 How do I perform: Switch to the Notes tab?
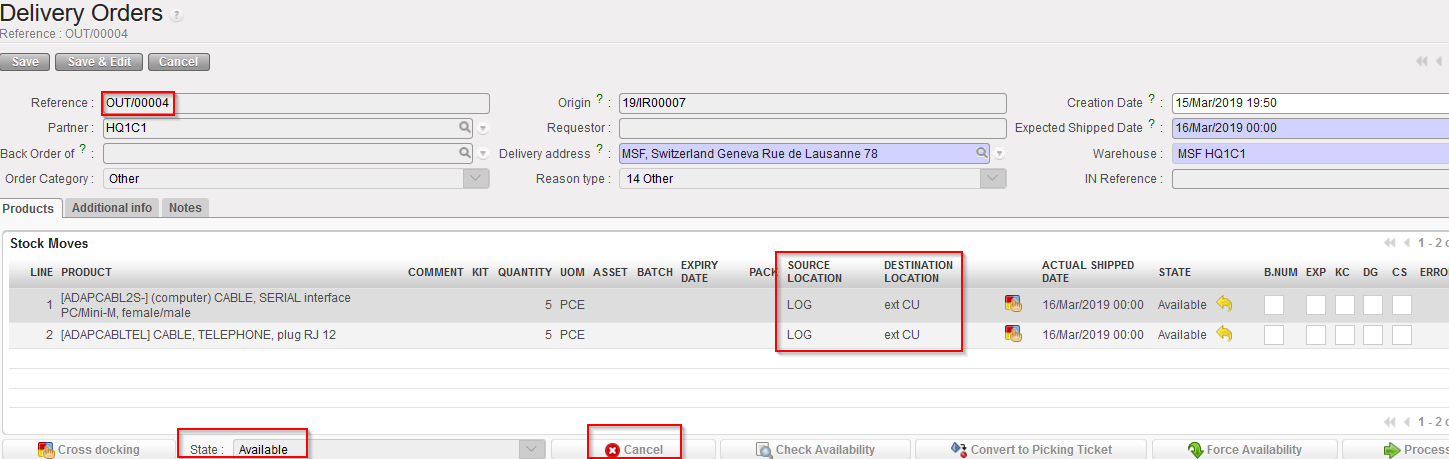tap(185, 208)
